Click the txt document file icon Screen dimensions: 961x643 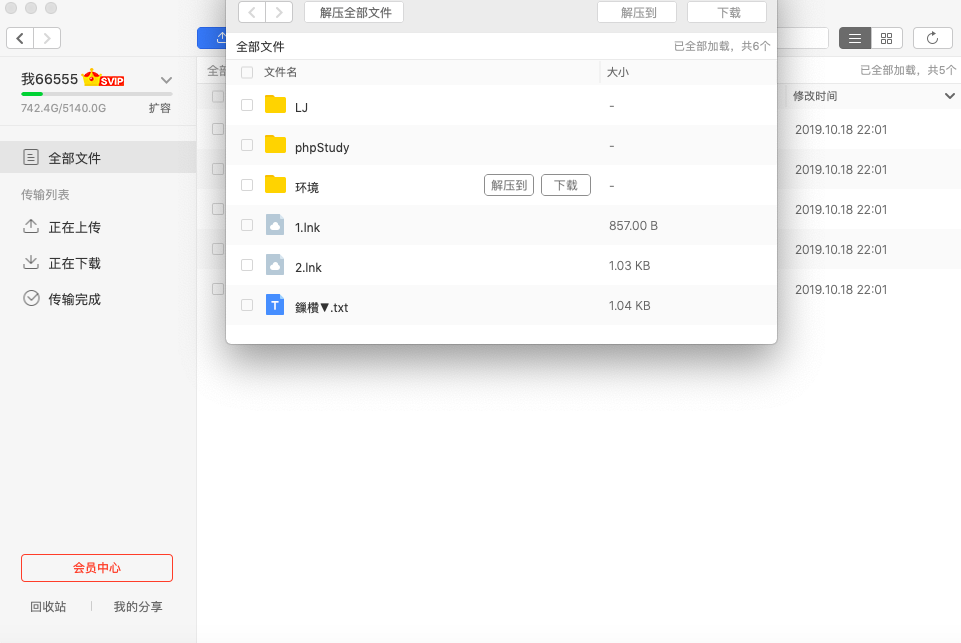pos(276,306)
